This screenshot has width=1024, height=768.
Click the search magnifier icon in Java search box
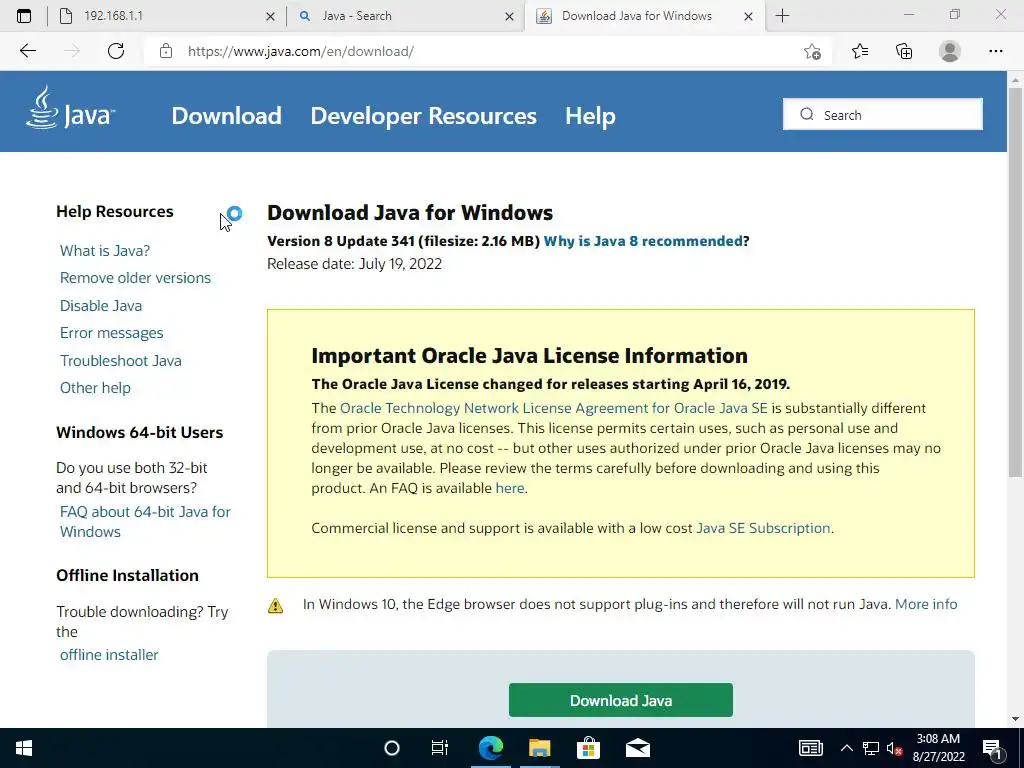tap(807, 114)
